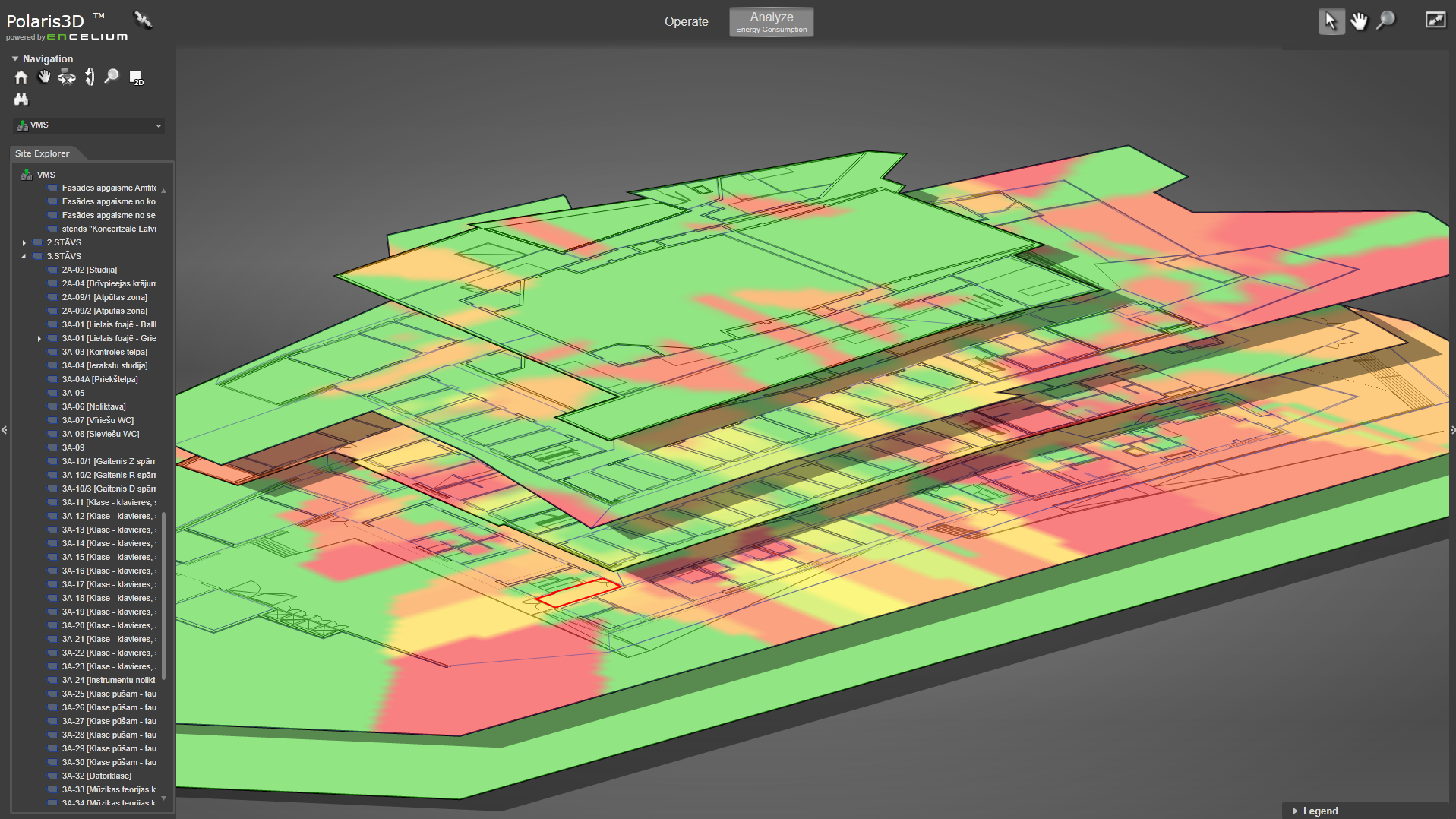Click the vertical tilt rotation icon
The height and width of the screenshot is (819, 1456).
click(x=90, y=77)
